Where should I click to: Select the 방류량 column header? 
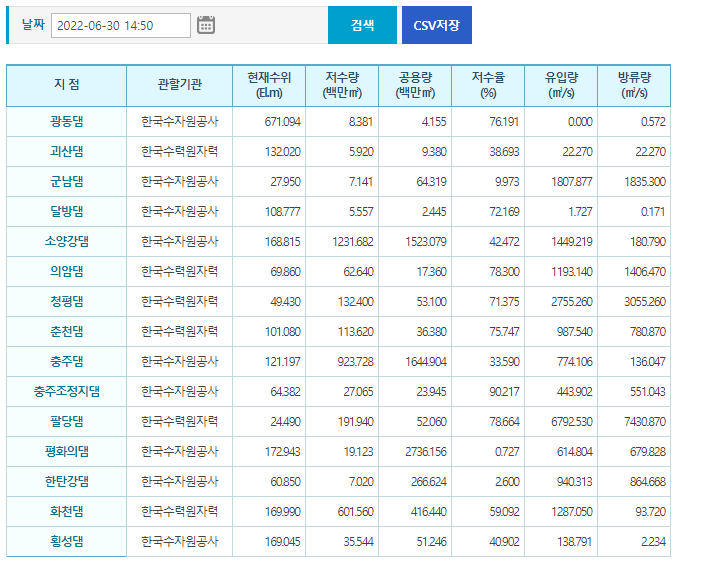coord(634,86)
